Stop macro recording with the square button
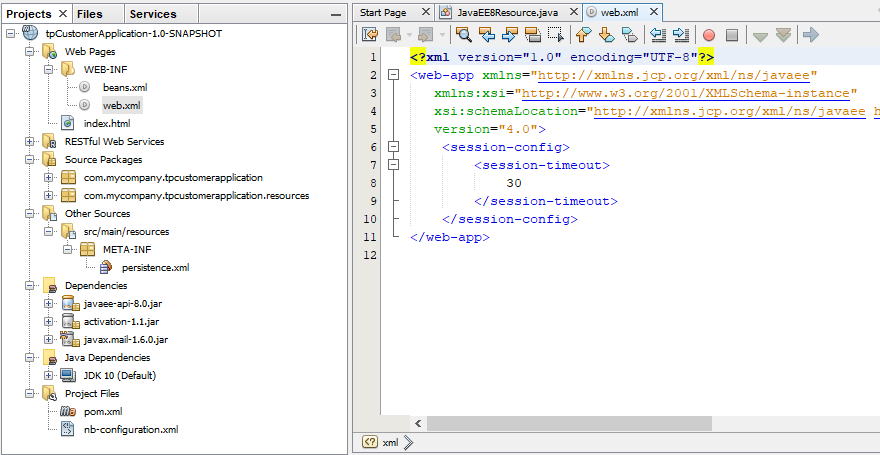880x455 pixels. tap(732, 35)
